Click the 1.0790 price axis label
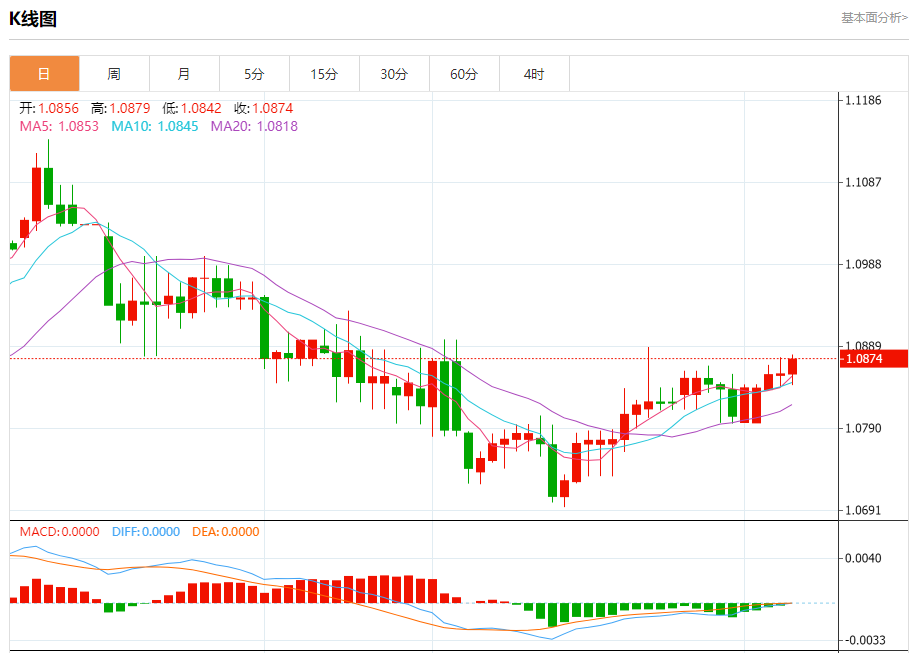Viewport: 913px width, 653px height. 863,429
